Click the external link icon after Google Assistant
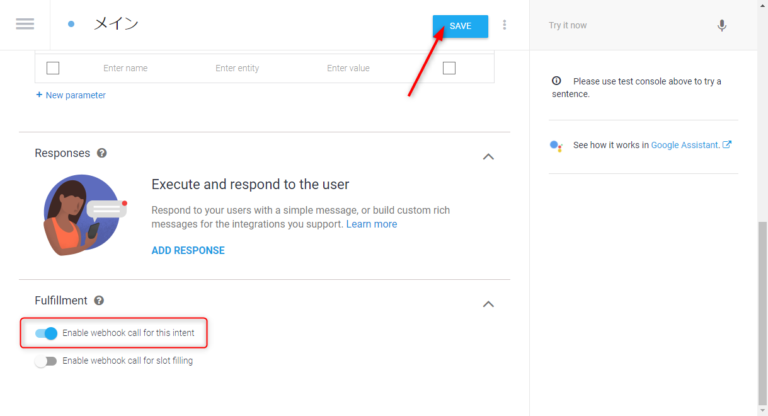 tap(727, 144)
